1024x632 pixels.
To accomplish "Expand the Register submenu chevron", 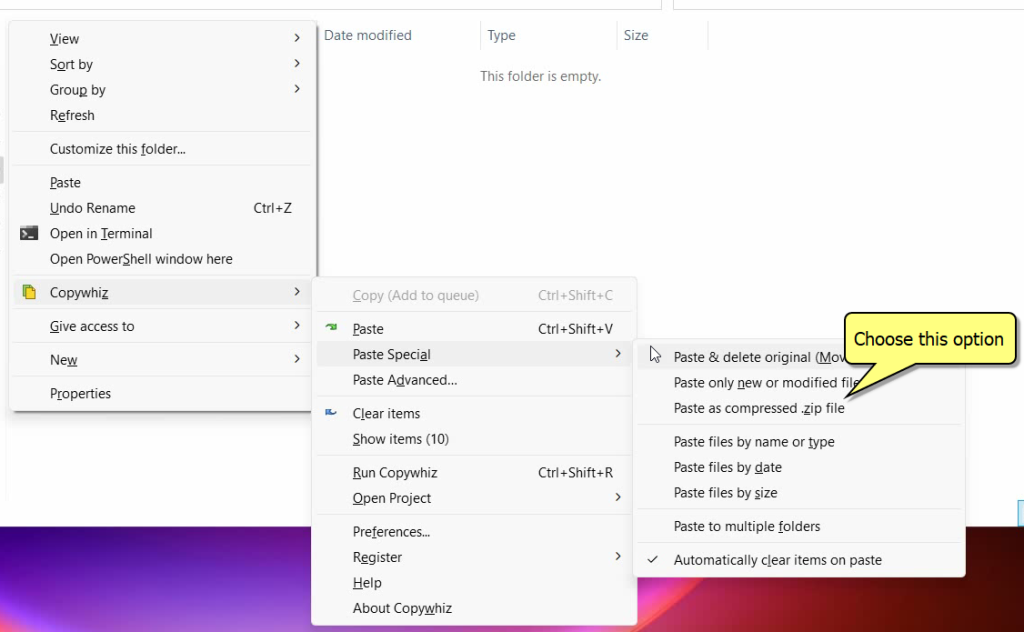I will click(x=619, y=557).
